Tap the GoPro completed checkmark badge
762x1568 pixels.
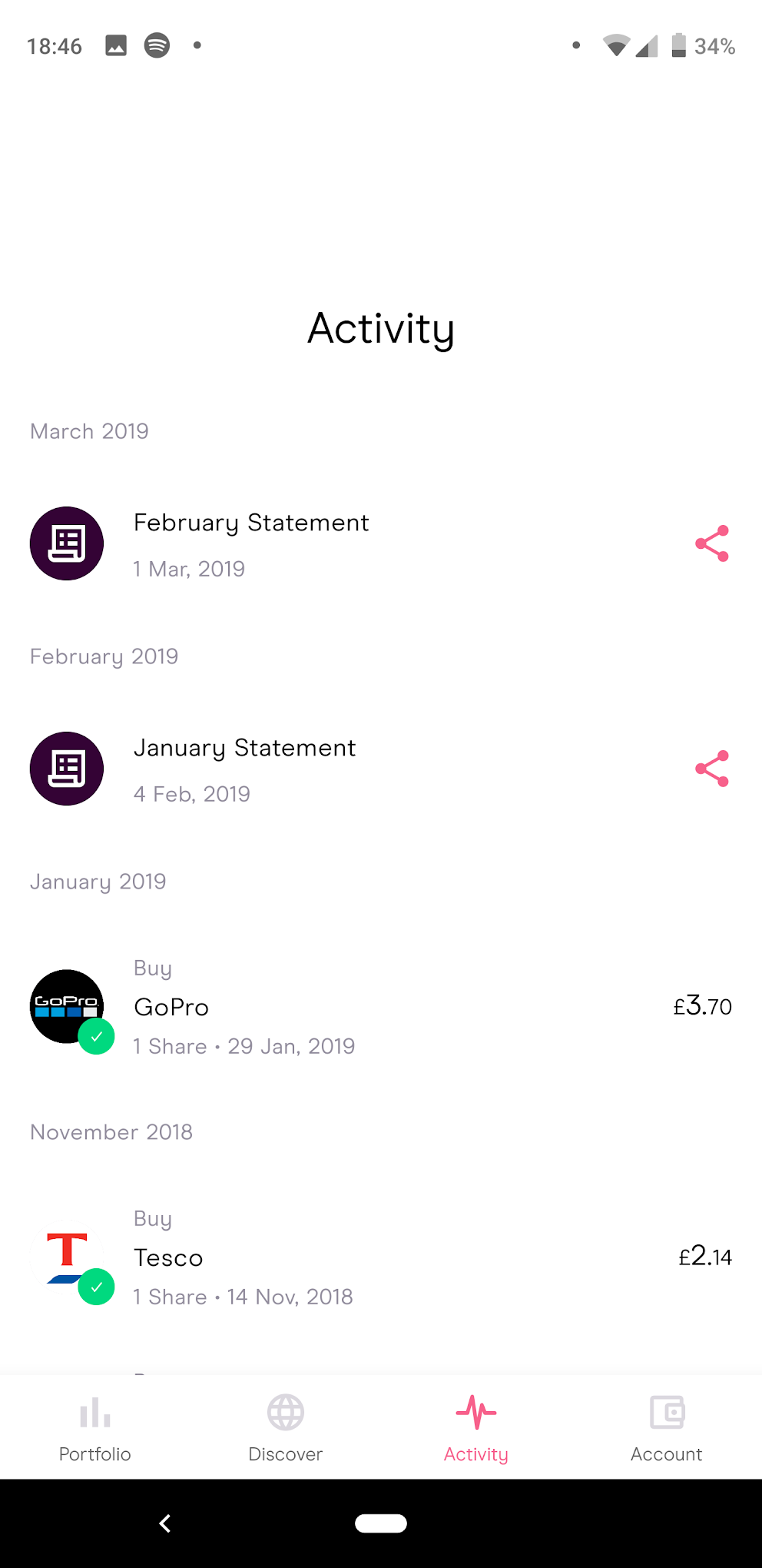[x=97, y=1037]
